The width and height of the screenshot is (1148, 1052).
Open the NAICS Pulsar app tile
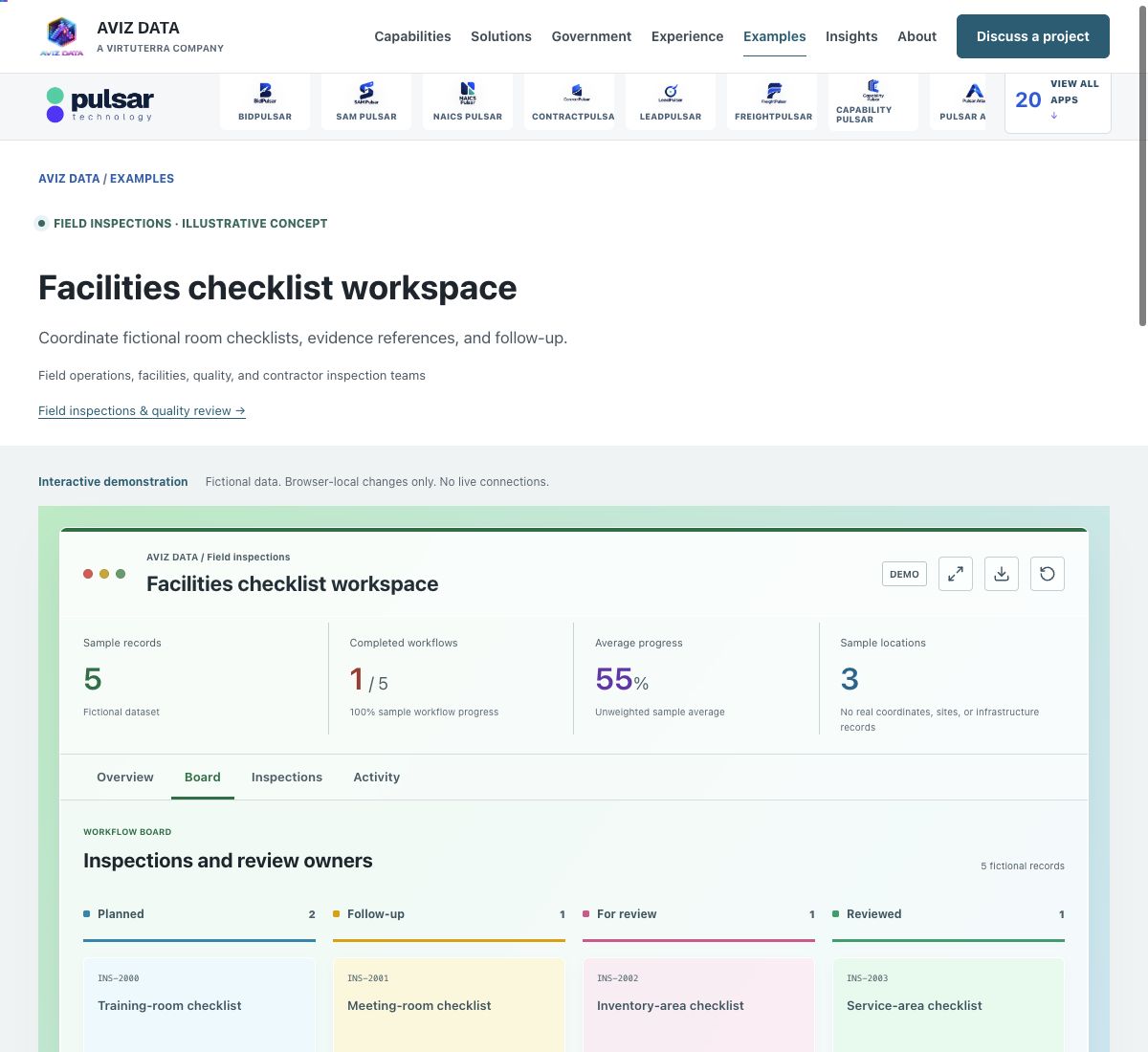tap(468, 102)
